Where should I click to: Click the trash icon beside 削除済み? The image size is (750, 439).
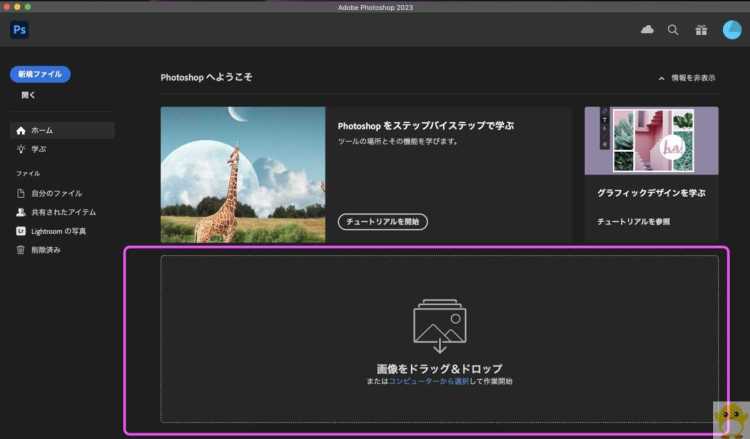coord(21,250)
